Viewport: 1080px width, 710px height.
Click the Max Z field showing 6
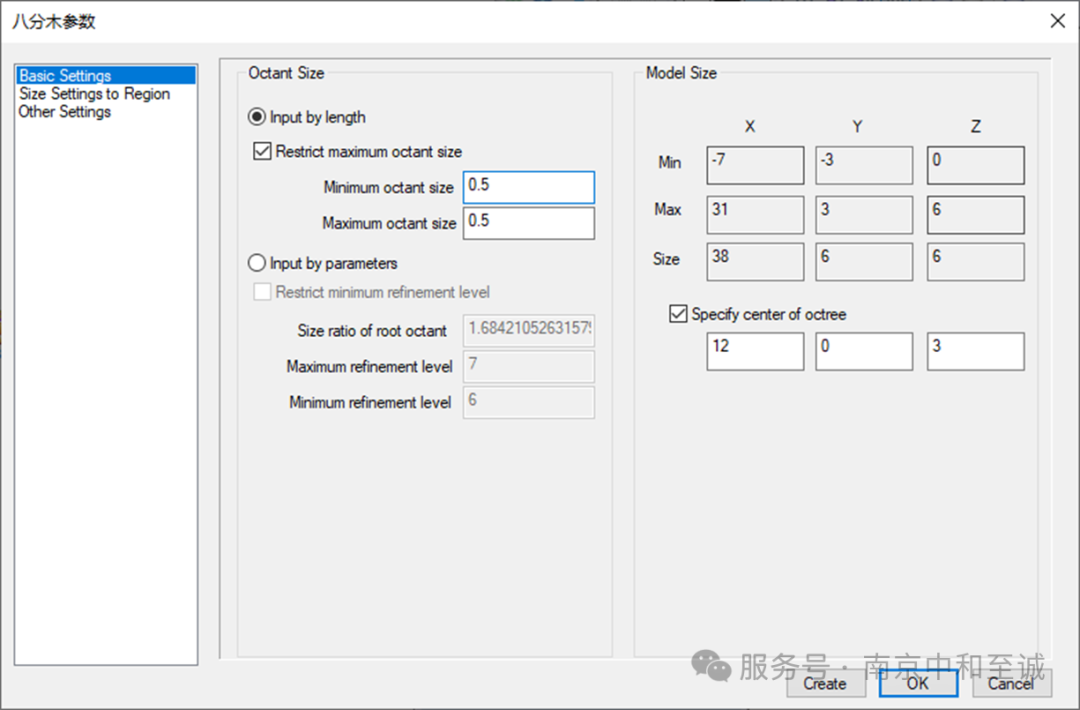[975, 215]
